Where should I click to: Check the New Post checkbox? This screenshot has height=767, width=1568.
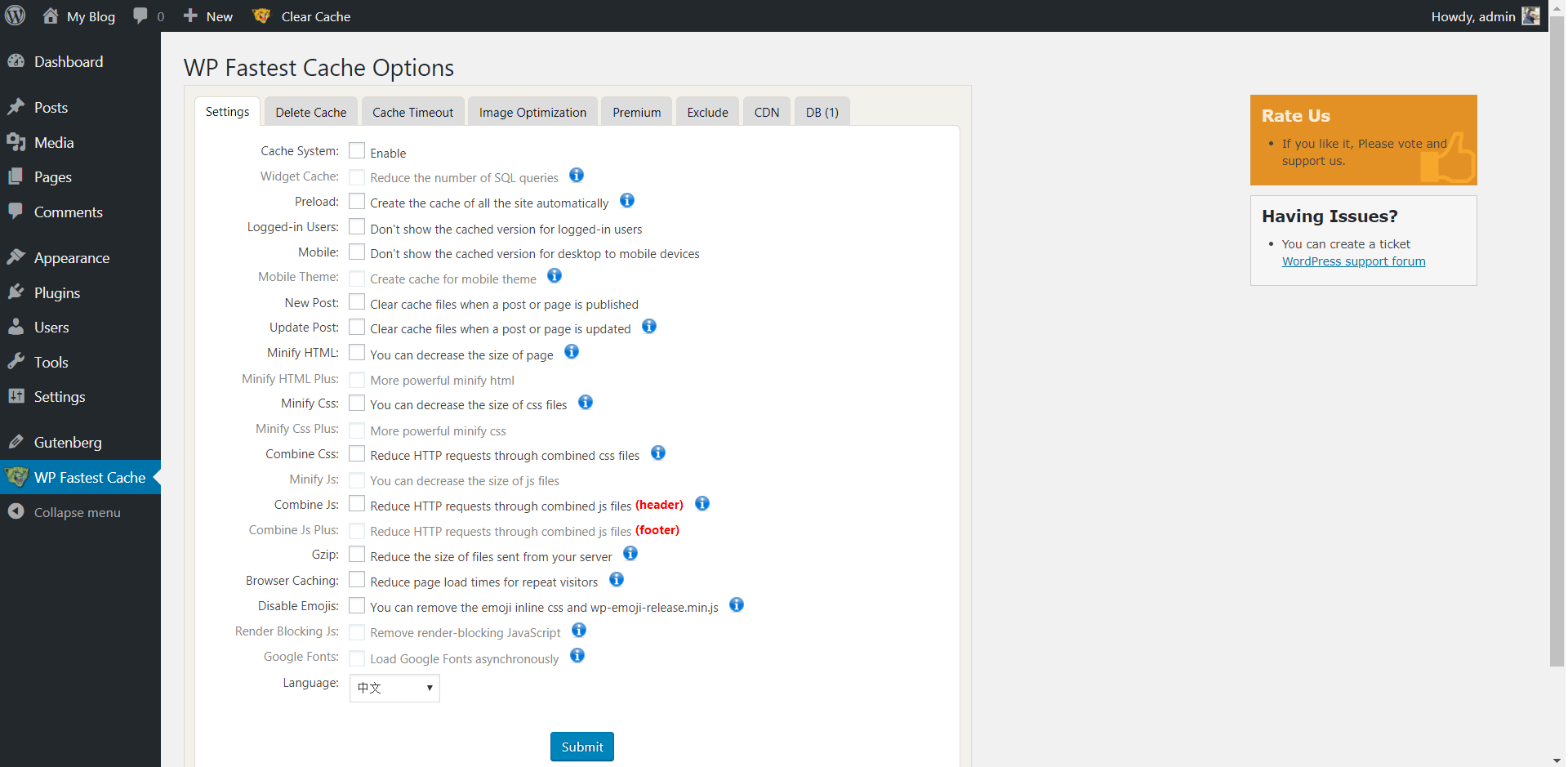click(357, 302)
